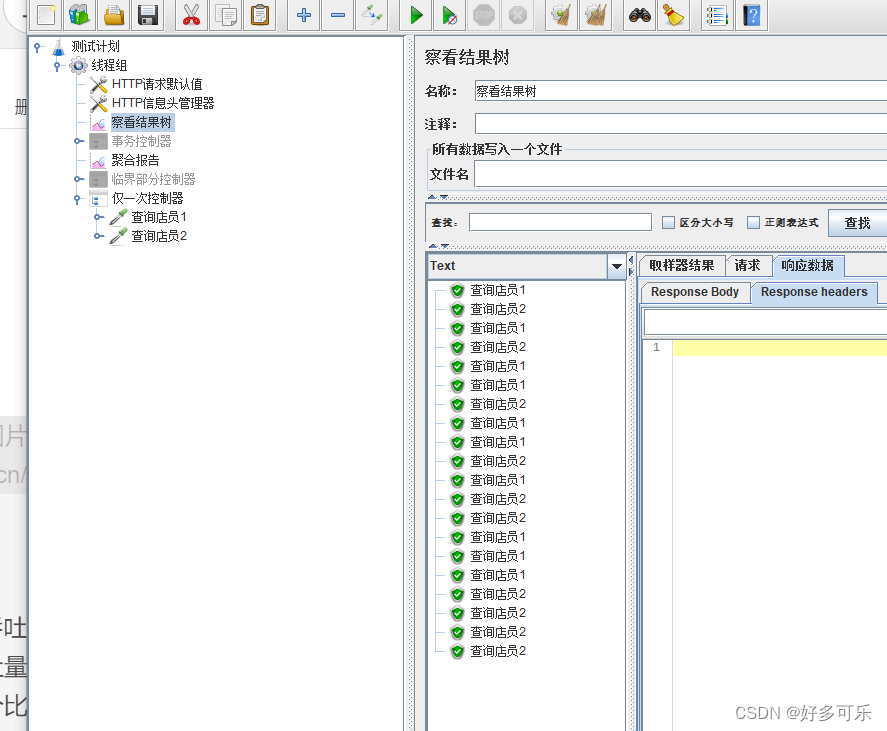Screen dimensions: 887x731
Task: Click the Cut scissors icon
Action: pos(191,15)
